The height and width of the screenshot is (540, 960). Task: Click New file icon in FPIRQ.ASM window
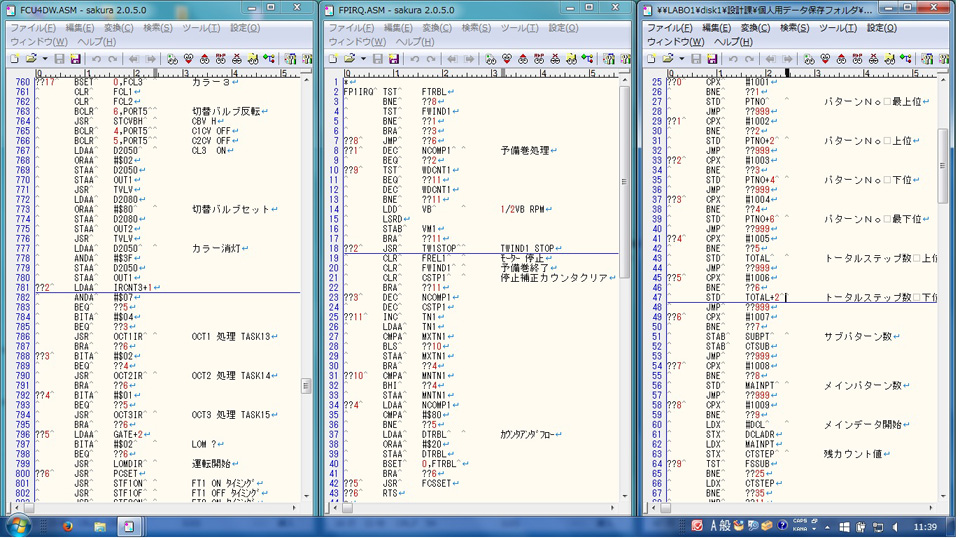click(x=333, y=59)
